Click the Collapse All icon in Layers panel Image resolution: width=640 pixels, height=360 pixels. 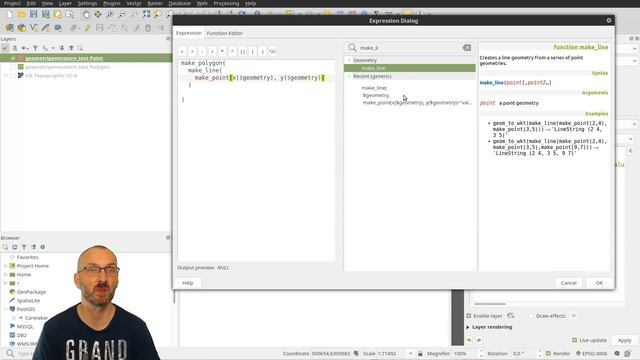(x=71, y=48)
